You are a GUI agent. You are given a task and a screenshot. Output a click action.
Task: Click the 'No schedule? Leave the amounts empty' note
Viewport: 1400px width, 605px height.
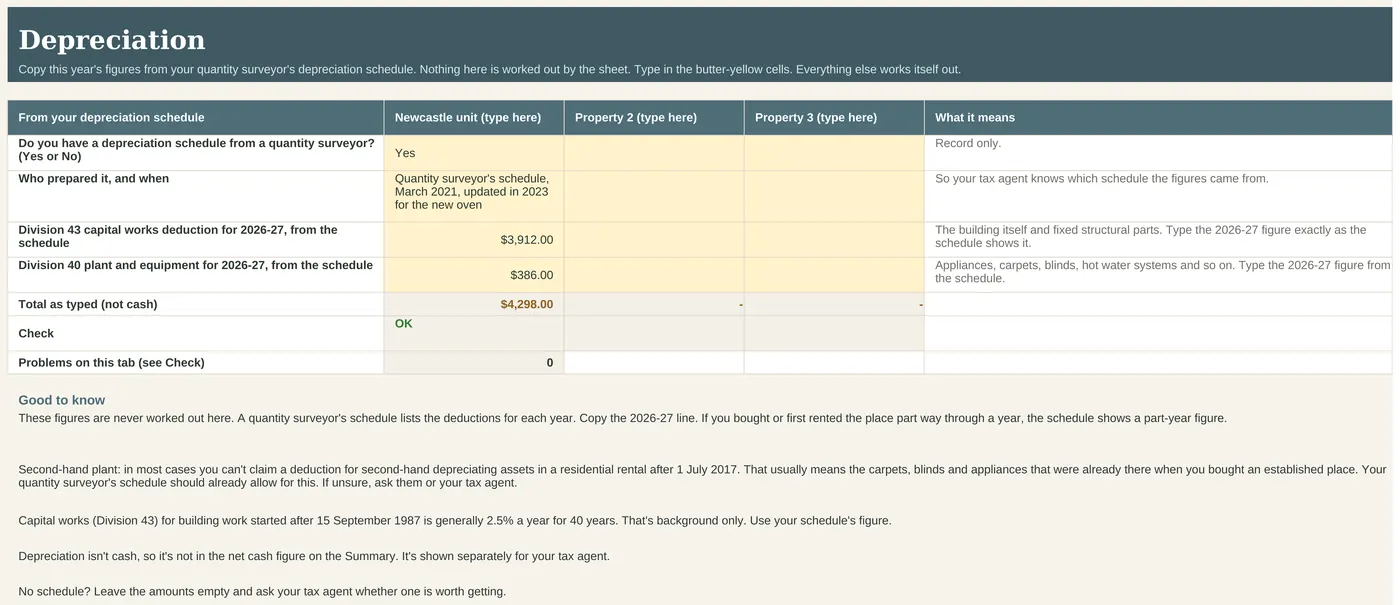(x=262, y=592)
